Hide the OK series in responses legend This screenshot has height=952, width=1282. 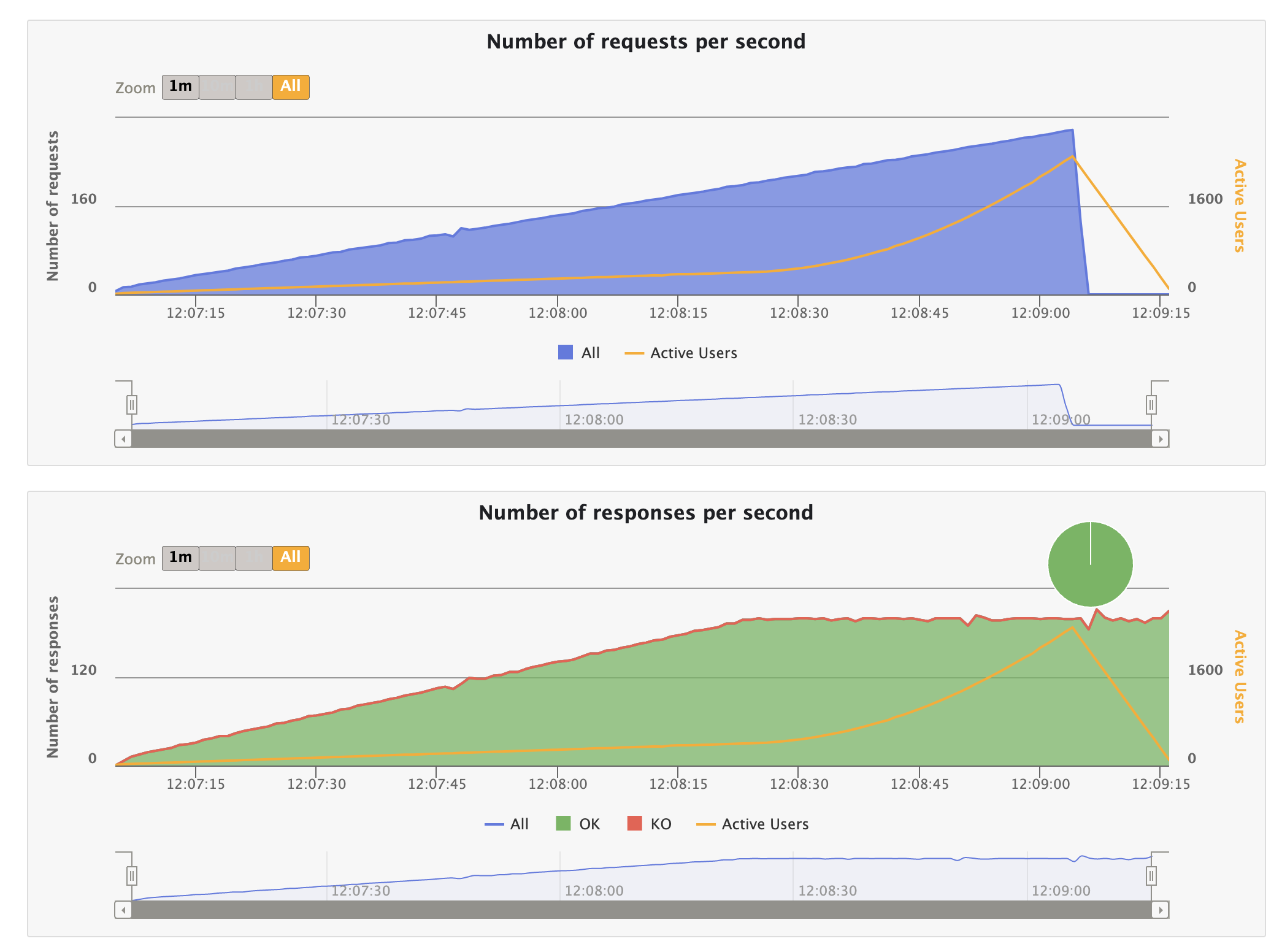click(x=589, y=824)
